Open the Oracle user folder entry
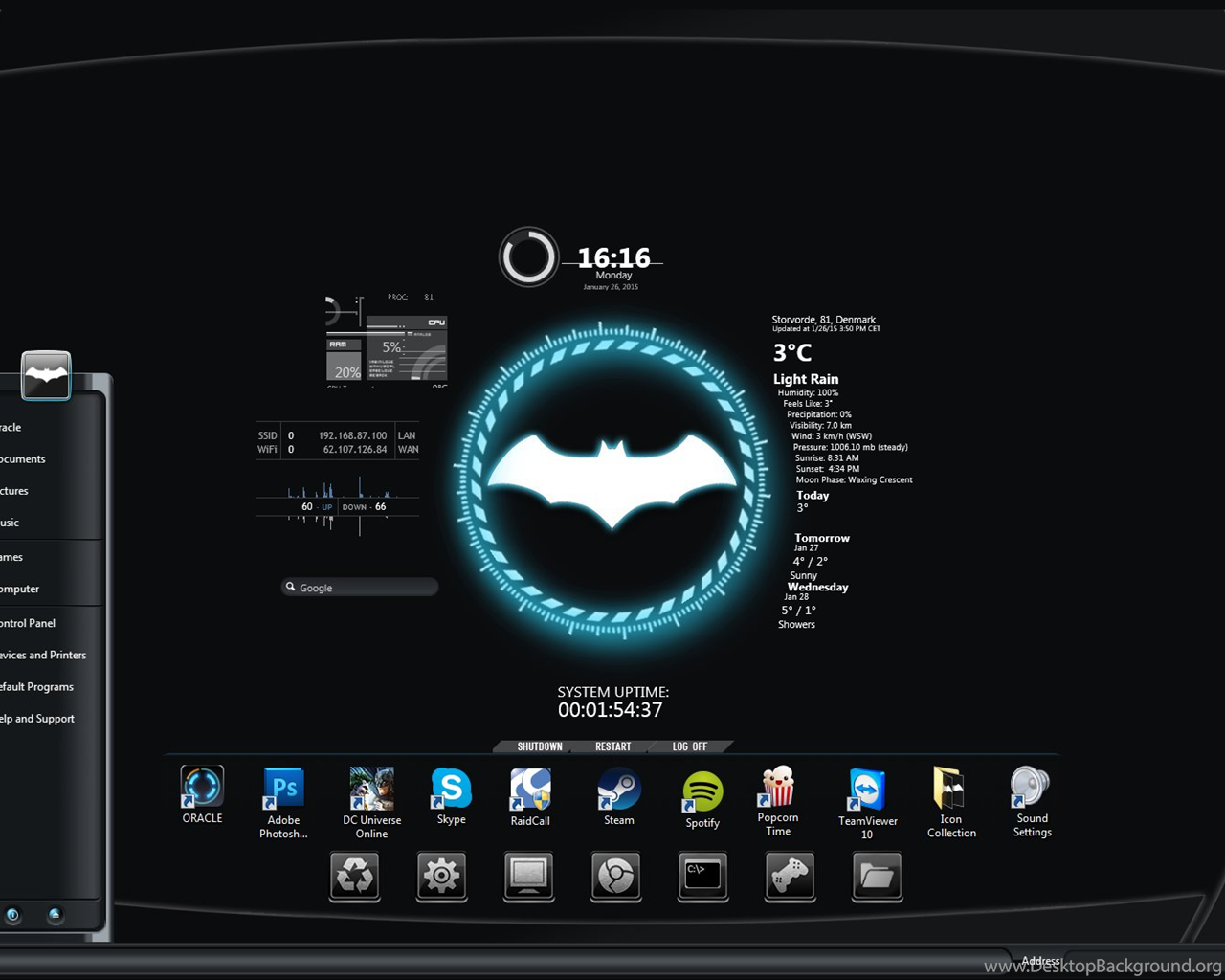Screen dimensions: 1225x980 tap(11, 428)
